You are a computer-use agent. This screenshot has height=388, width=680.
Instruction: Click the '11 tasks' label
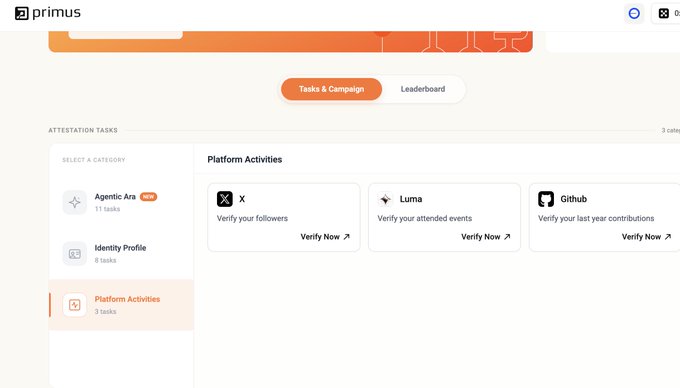pyautogui.click(x=108, y=209)
